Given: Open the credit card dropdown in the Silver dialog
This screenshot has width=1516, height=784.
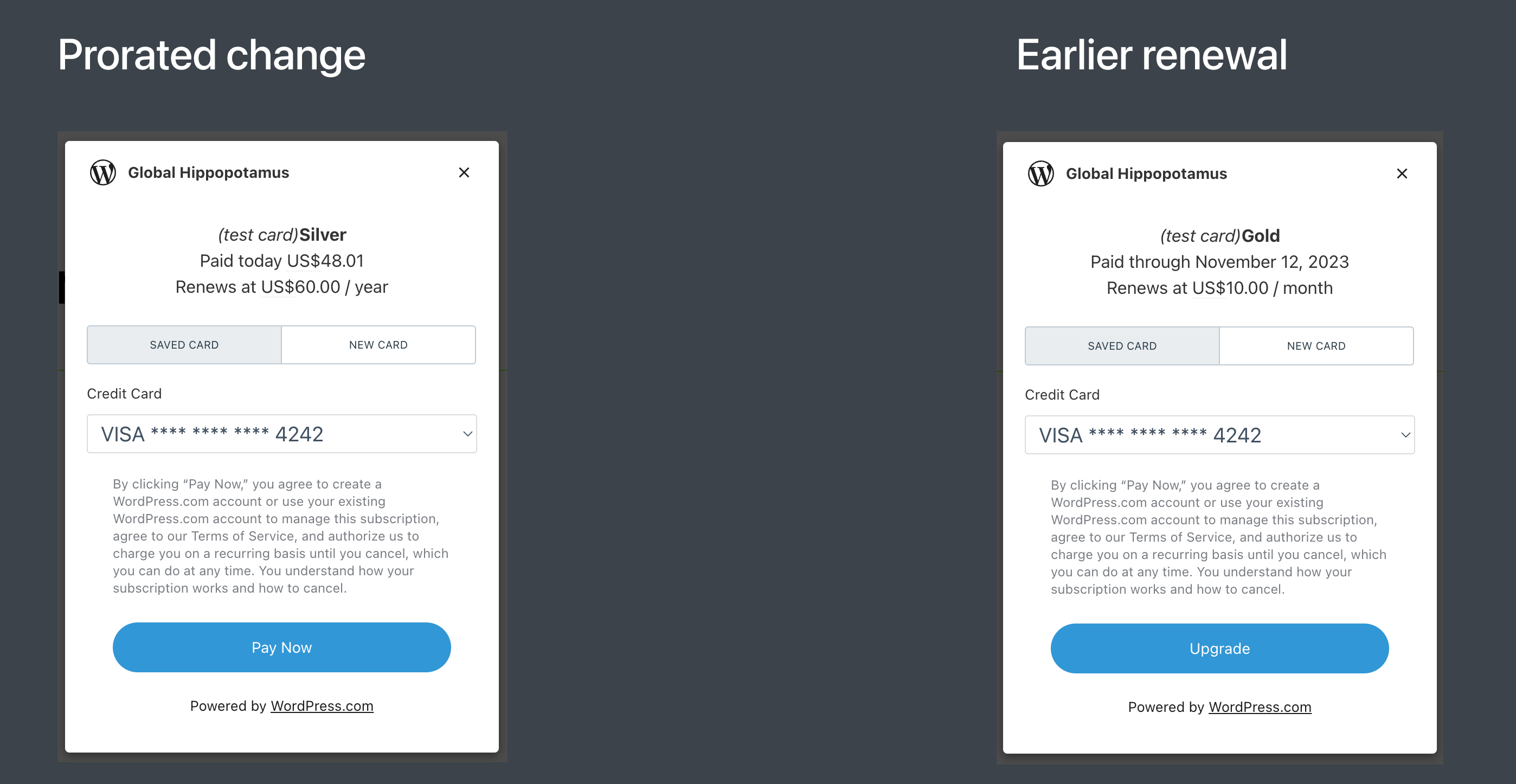Looking at the screenshot, I should click(x=281, y=434).
